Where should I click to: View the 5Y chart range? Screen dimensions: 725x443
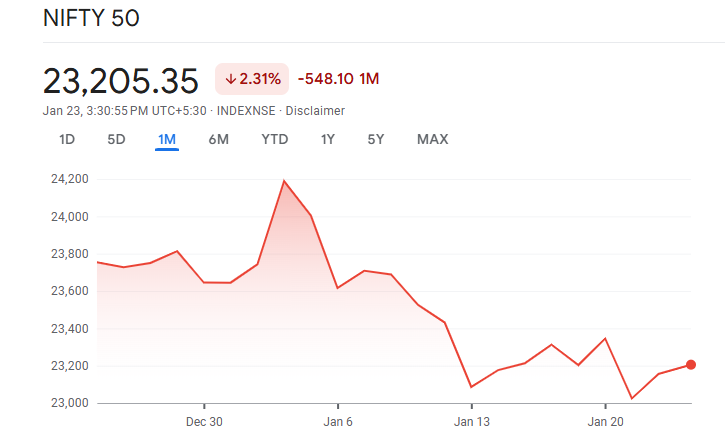pyautogui.click(x=375, y=139)
